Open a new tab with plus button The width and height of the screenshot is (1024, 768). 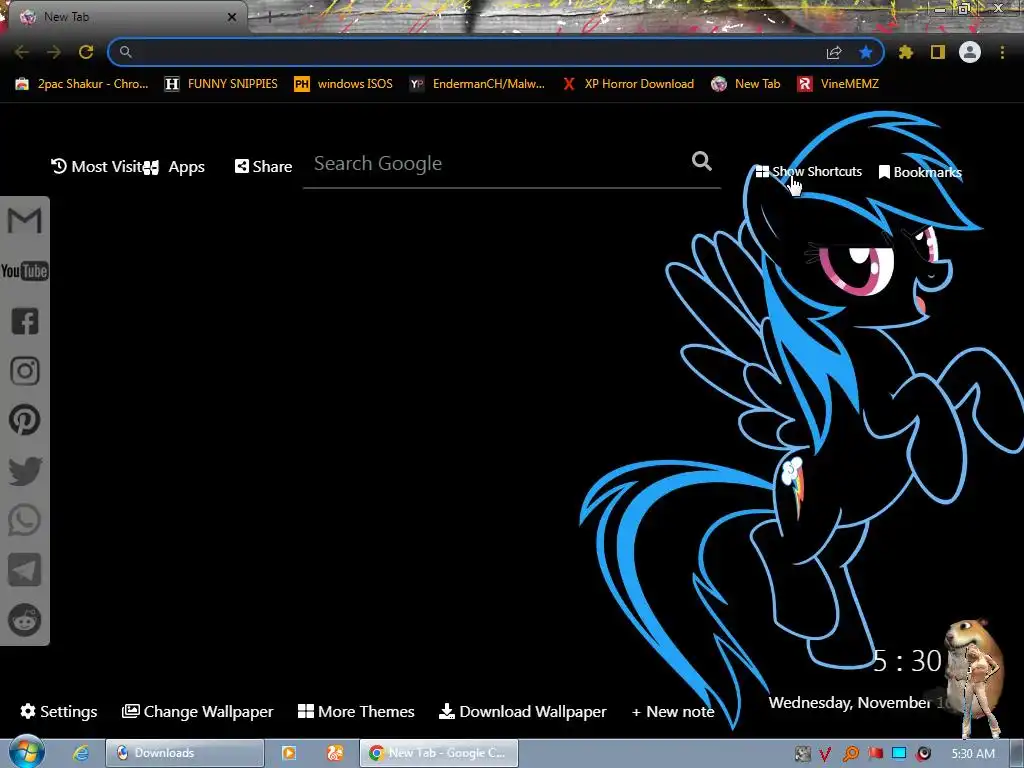pyautogui.click(x=269, y=17)
